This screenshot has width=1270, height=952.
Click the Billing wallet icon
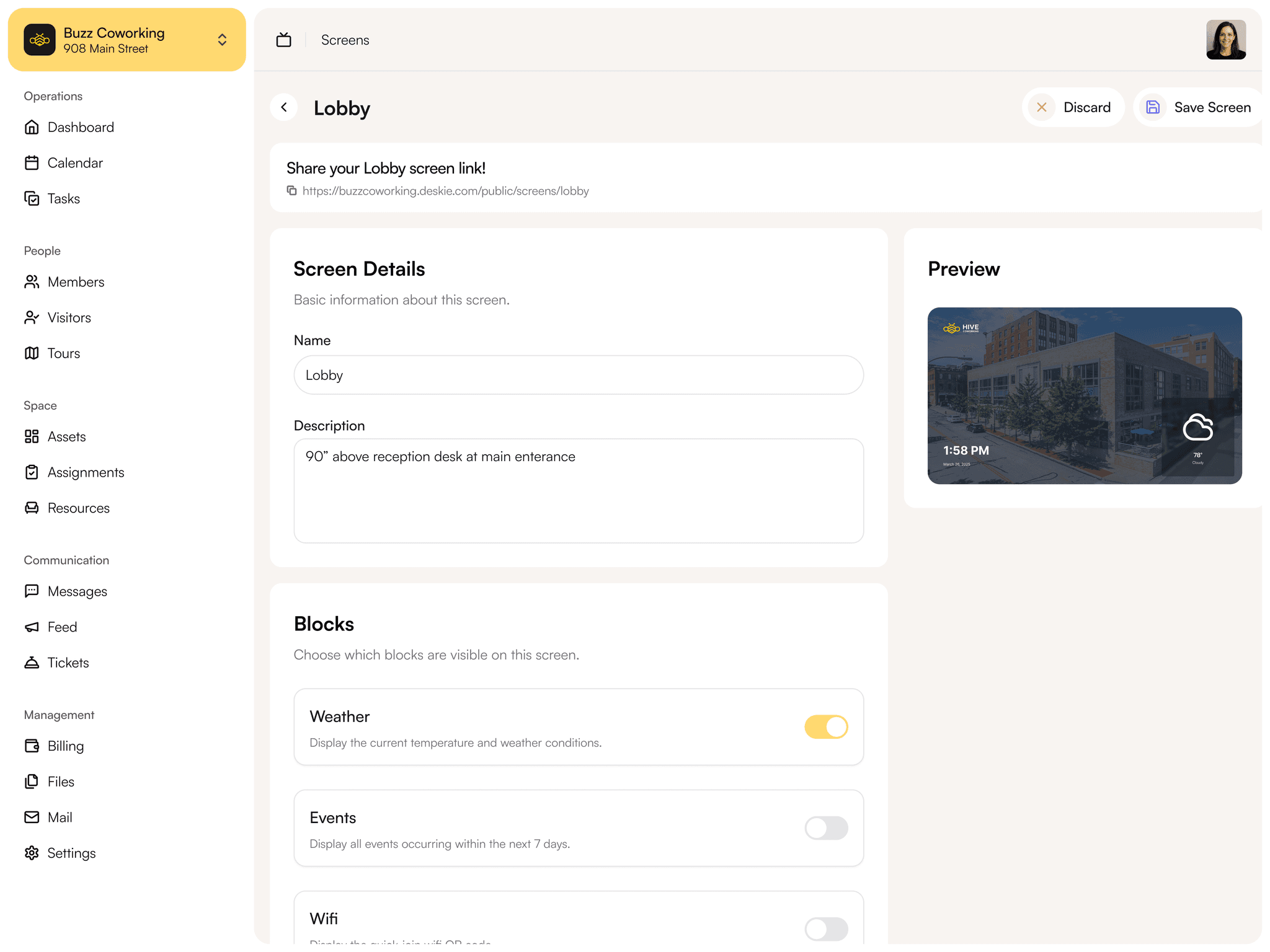click(x=32, y=746)
